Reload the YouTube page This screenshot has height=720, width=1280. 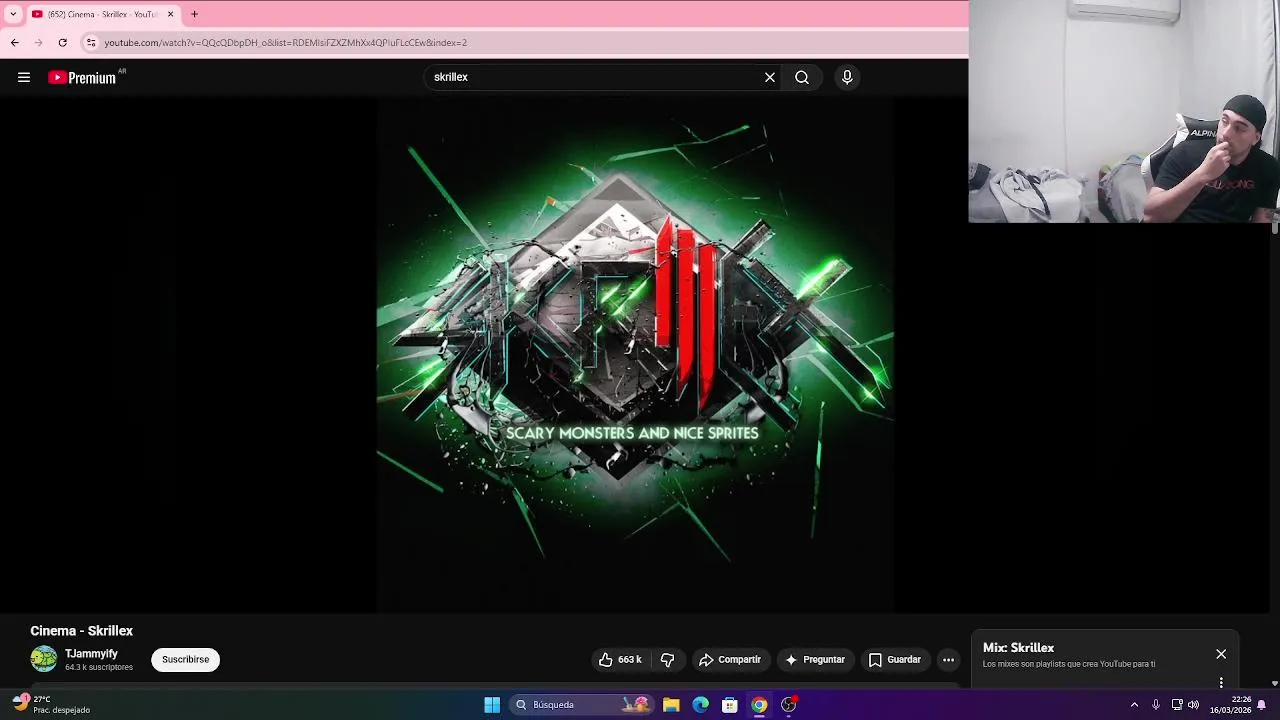click(62, 43)
